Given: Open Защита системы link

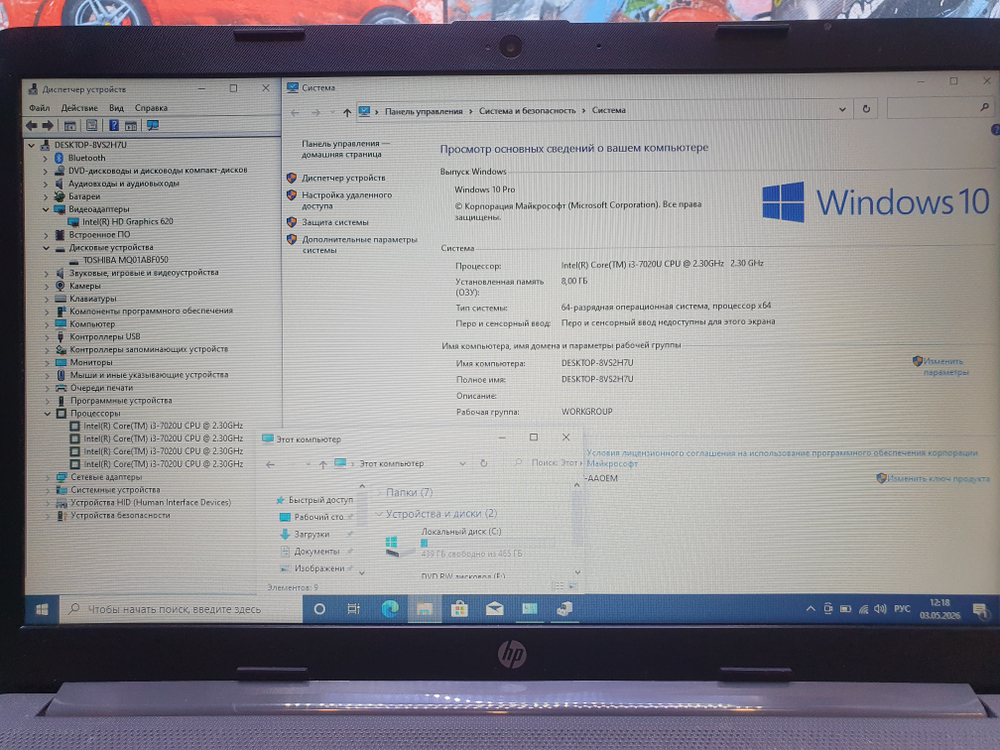Looking at the screenshot, I should click(335, 222).
